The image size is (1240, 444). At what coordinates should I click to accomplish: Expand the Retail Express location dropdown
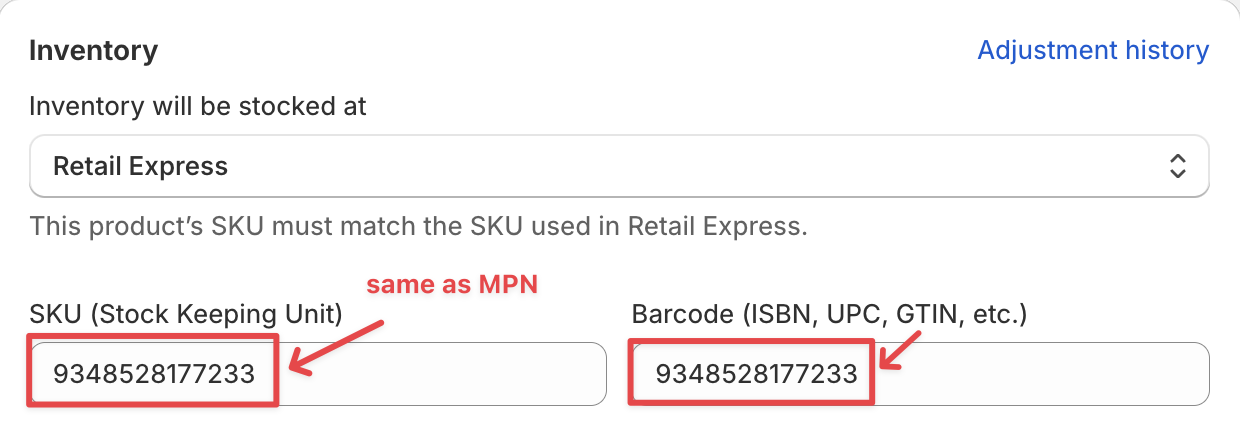tap(619, 166)
